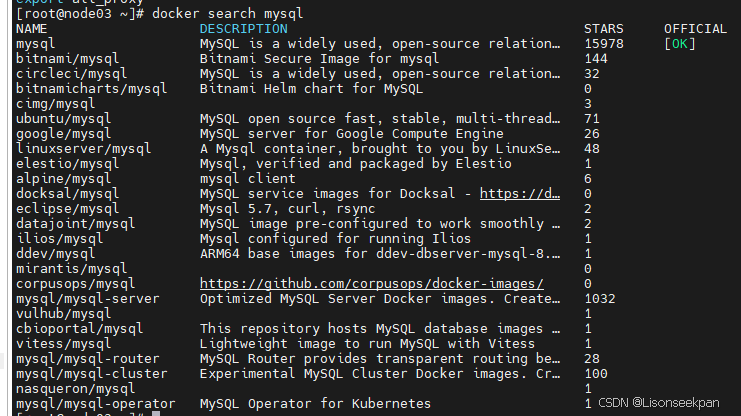Screen dimensions: 741x416
Task: Select the mysql/mysql-server image name
Action: pos(87,299)
